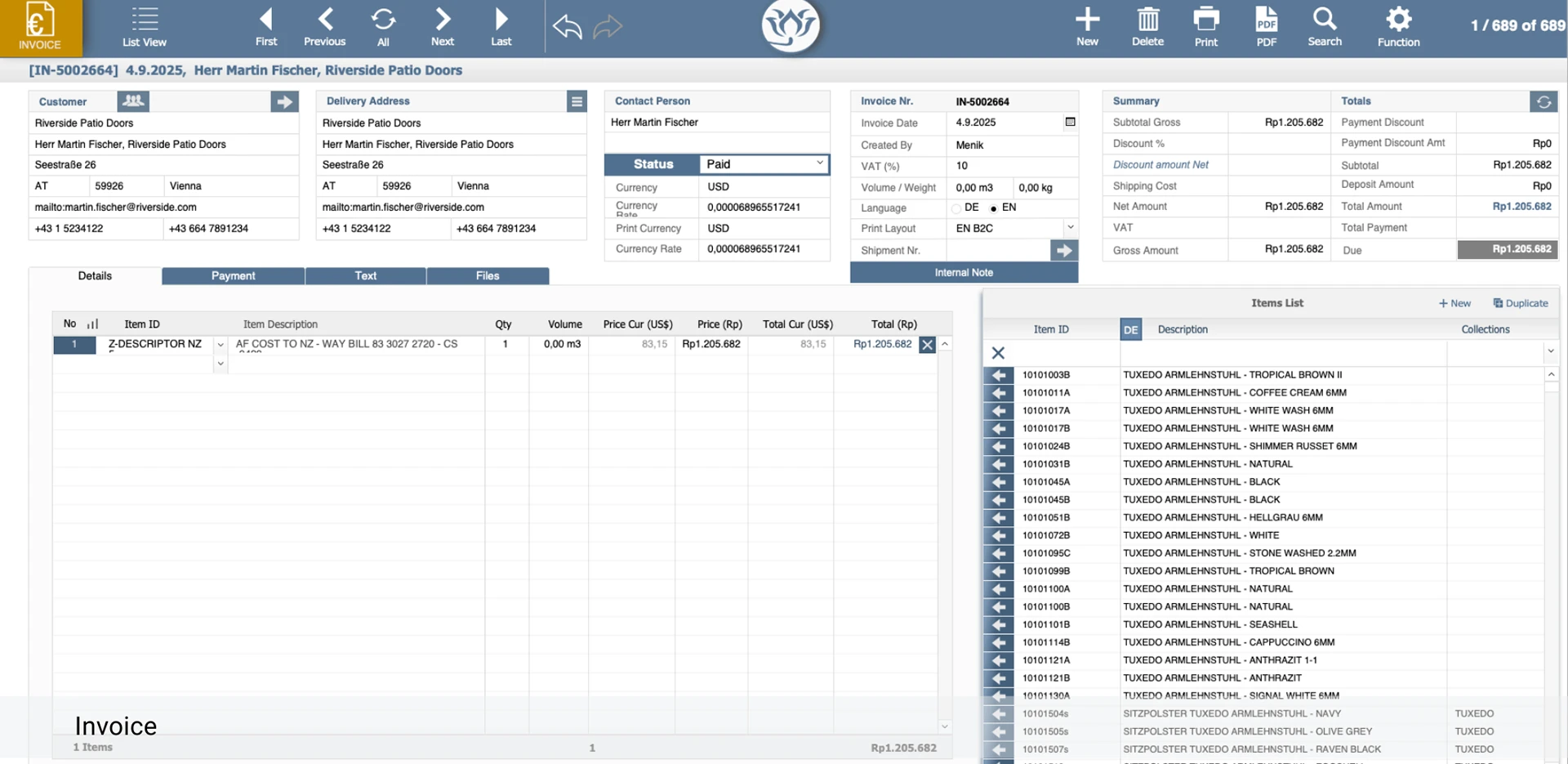Select DE language radio button

point(956,208)
